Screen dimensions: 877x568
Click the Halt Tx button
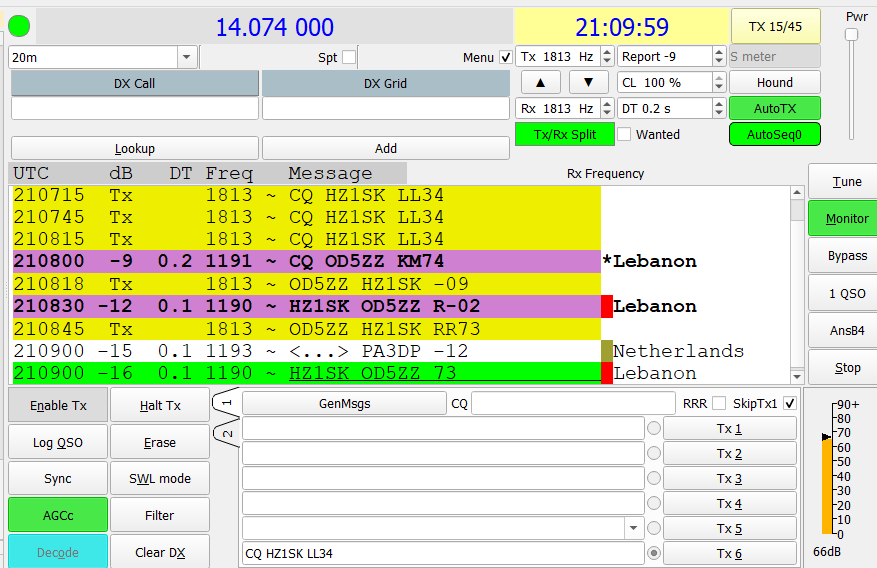tap(160, 405)
